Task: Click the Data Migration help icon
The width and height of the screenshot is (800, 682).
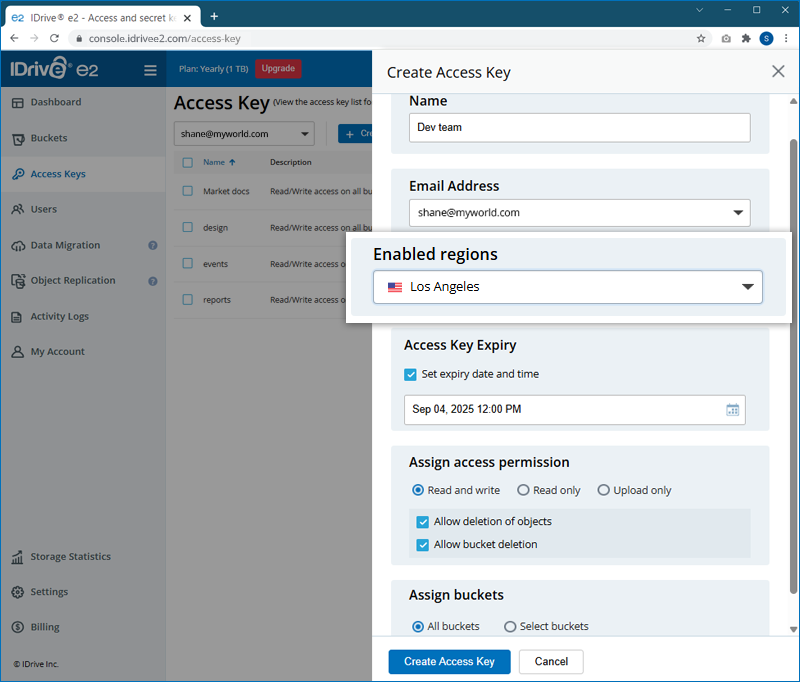Action: tap(153, 245)
